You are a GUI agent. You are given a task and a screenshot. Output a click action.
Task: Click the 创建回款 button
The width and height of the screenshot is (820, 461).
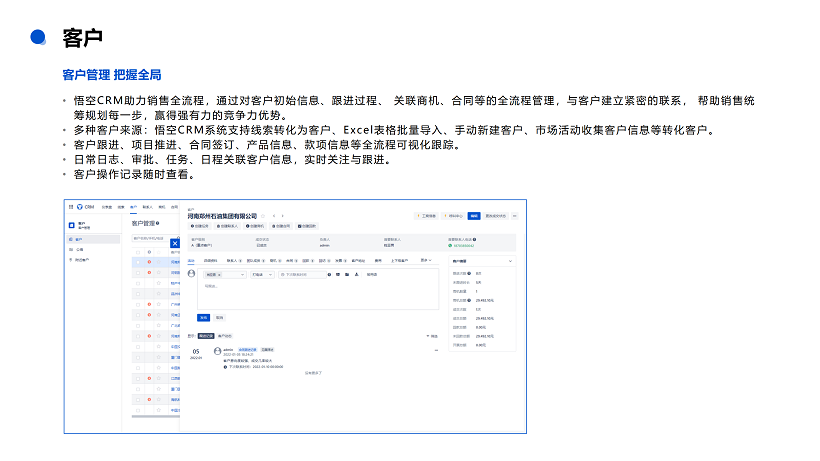307,226
